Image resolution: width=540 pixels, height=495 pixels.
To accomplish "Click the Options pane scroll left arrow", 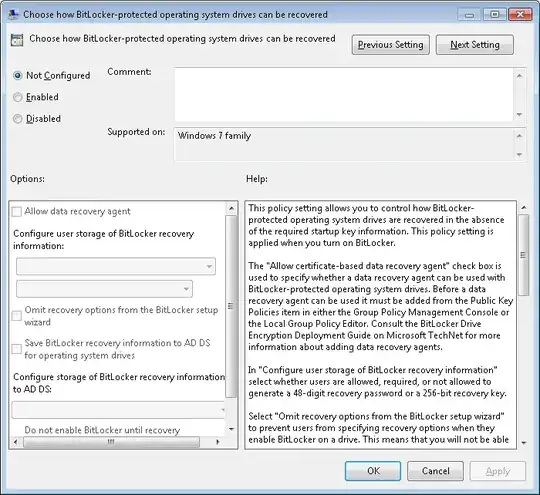I will click(16, 442).
